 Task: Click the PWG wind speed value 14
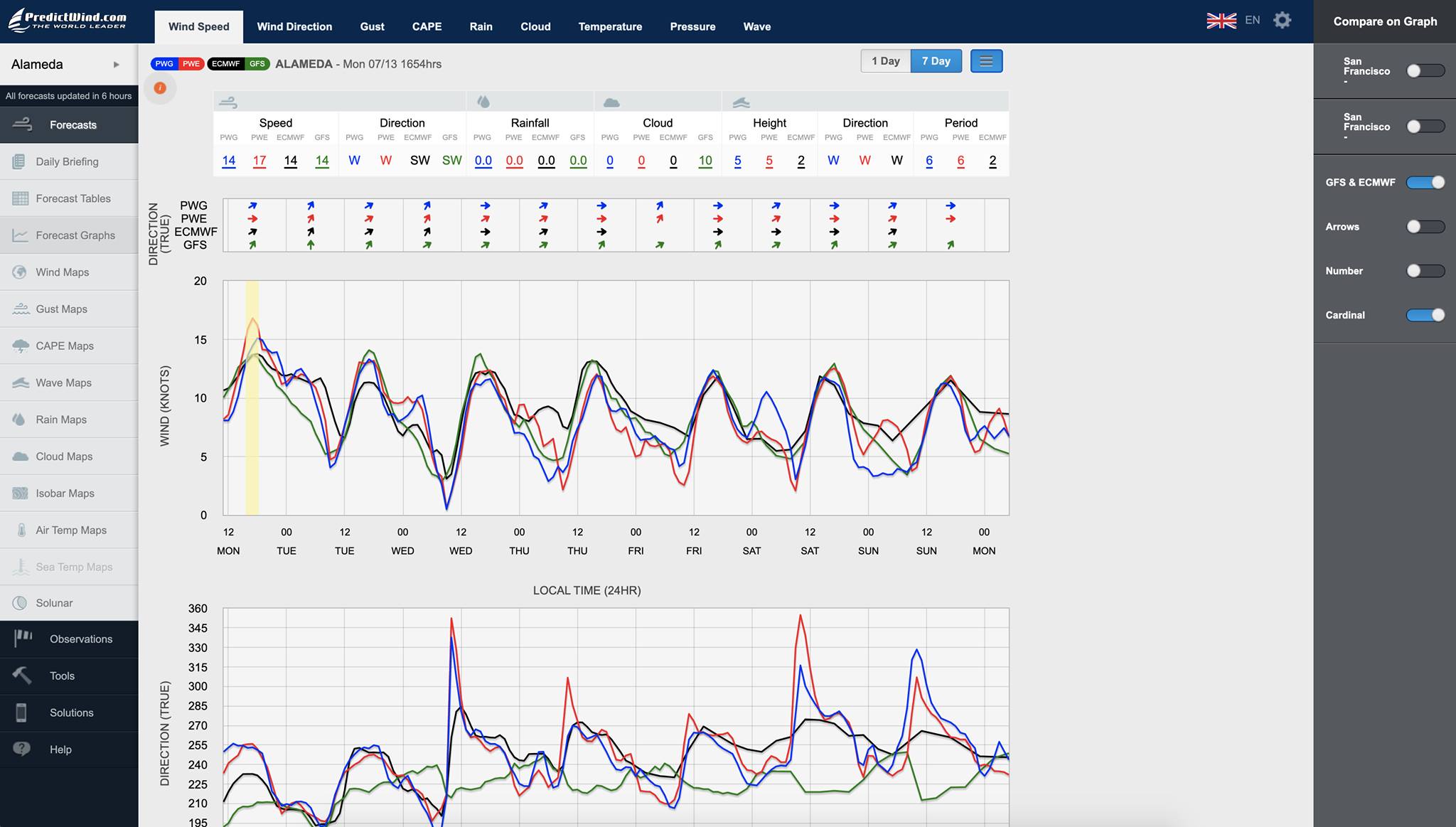tap(228, 161)
